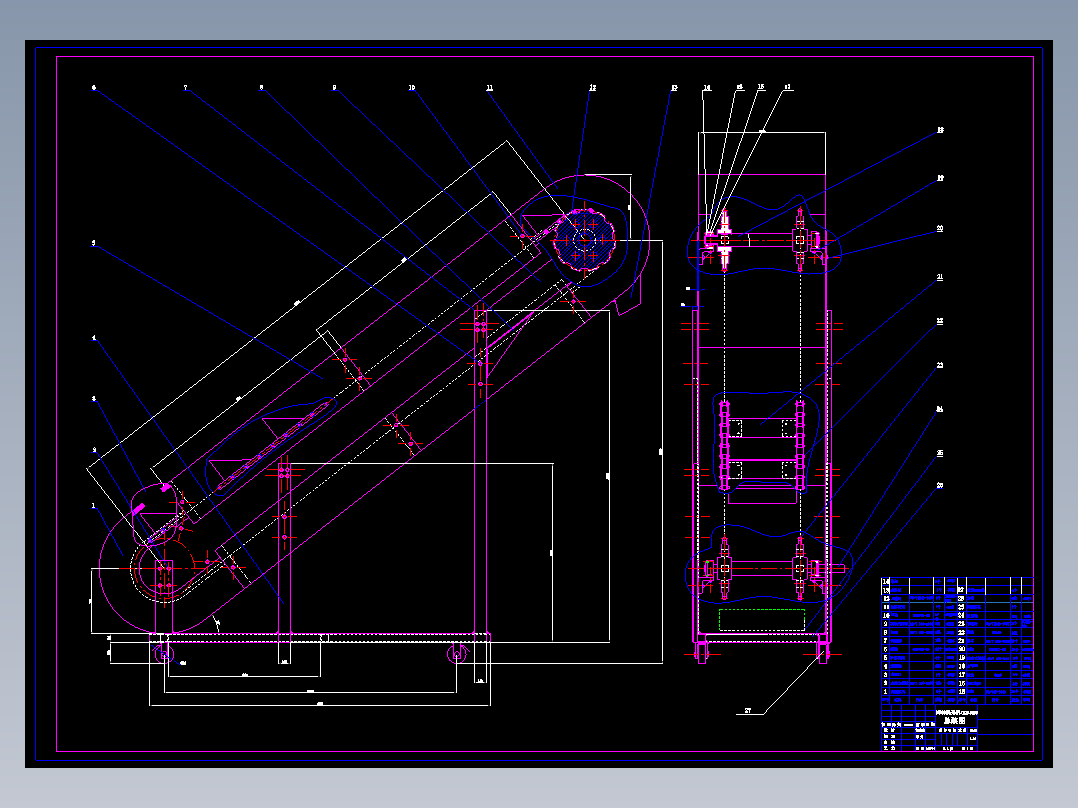Click callout number 26 on side view
The height and width of the screenshot is (808, 1078).
[x=940, y=485]
